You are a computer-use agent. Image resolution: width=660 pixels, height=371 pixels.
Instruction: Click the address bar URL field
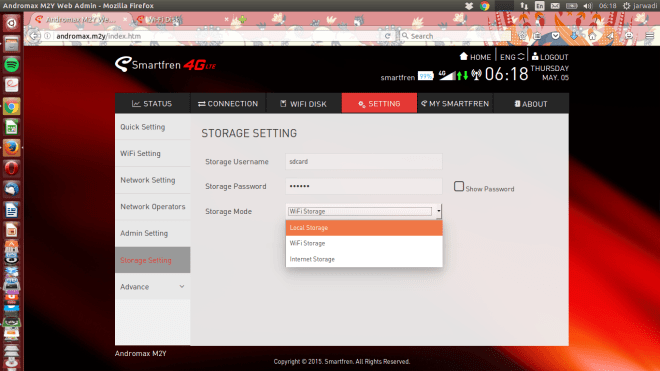coord(217,36)
